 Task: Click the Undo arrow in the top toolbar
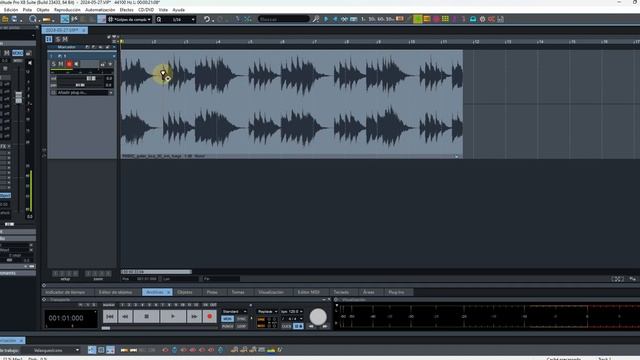click(207, 19)
